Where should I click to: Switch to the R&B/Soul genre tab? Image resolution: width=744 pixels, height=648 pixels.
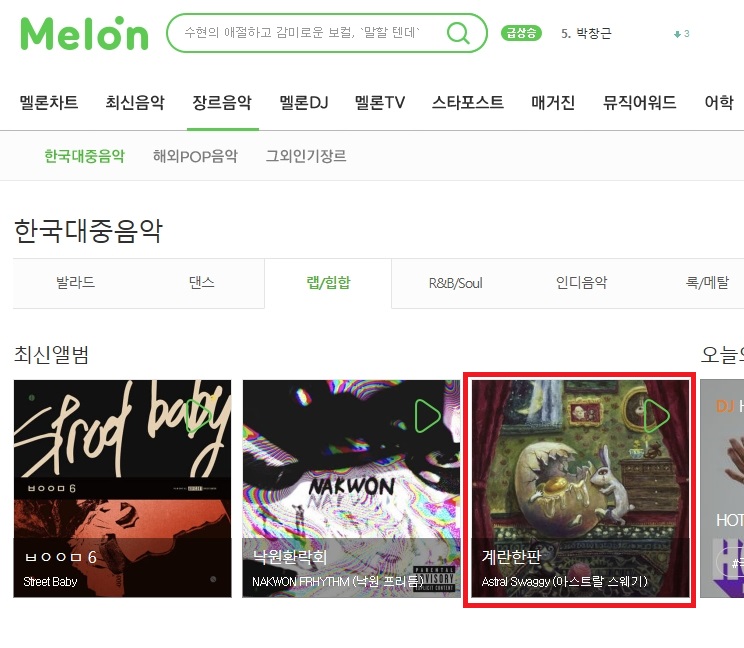456,283
